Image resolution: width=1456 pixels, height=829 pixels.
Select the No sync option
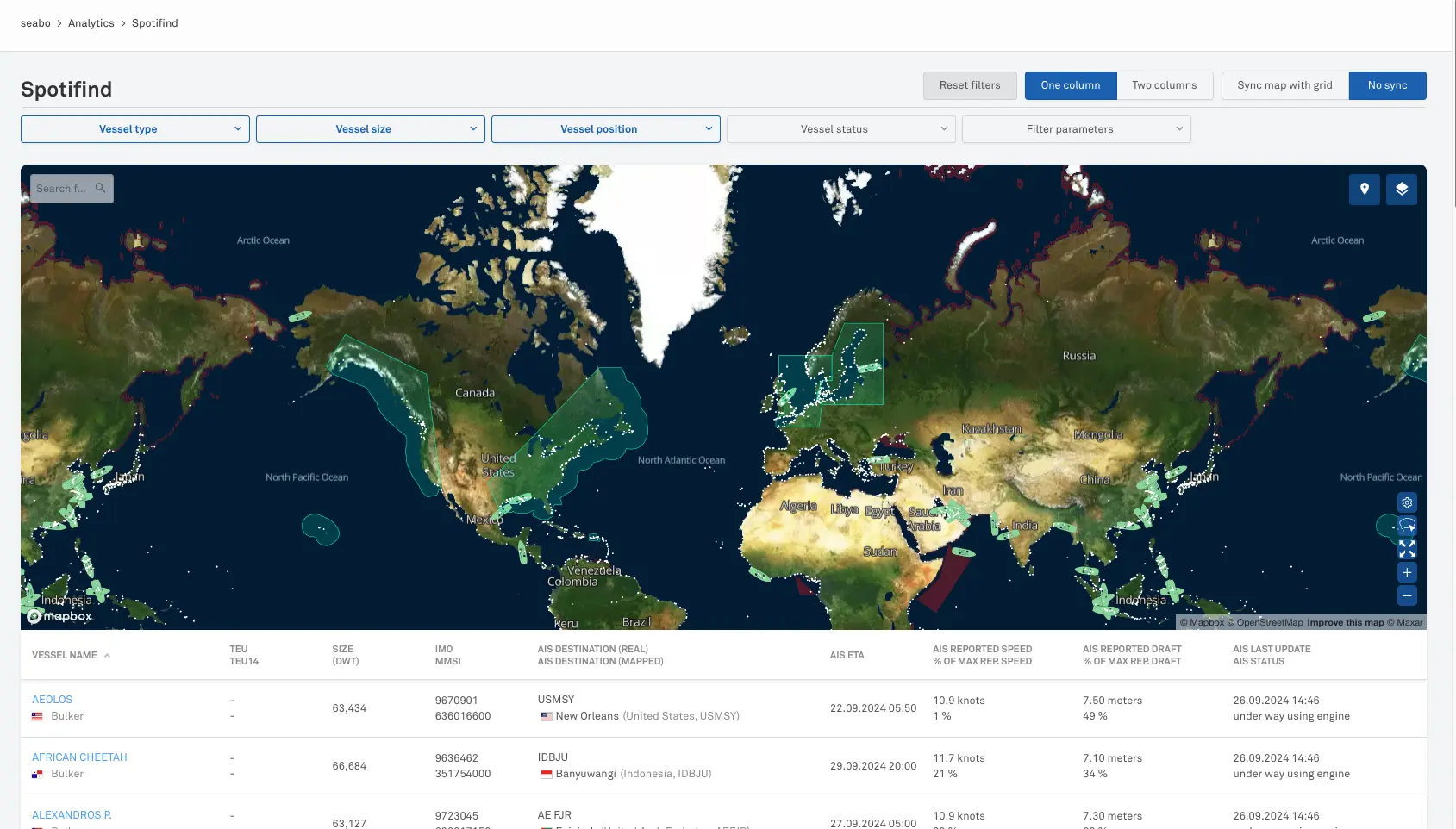pos(1386,85)
